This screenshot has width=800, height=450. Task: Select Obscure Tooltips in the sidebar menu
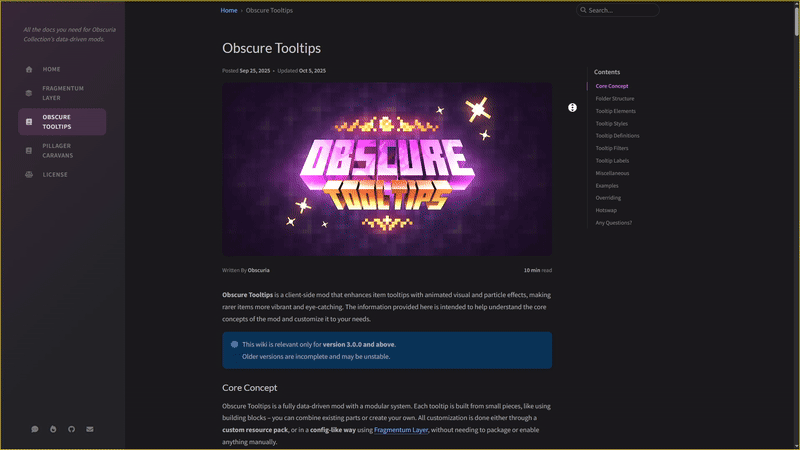pyautogui.click(x=63, y=122)
